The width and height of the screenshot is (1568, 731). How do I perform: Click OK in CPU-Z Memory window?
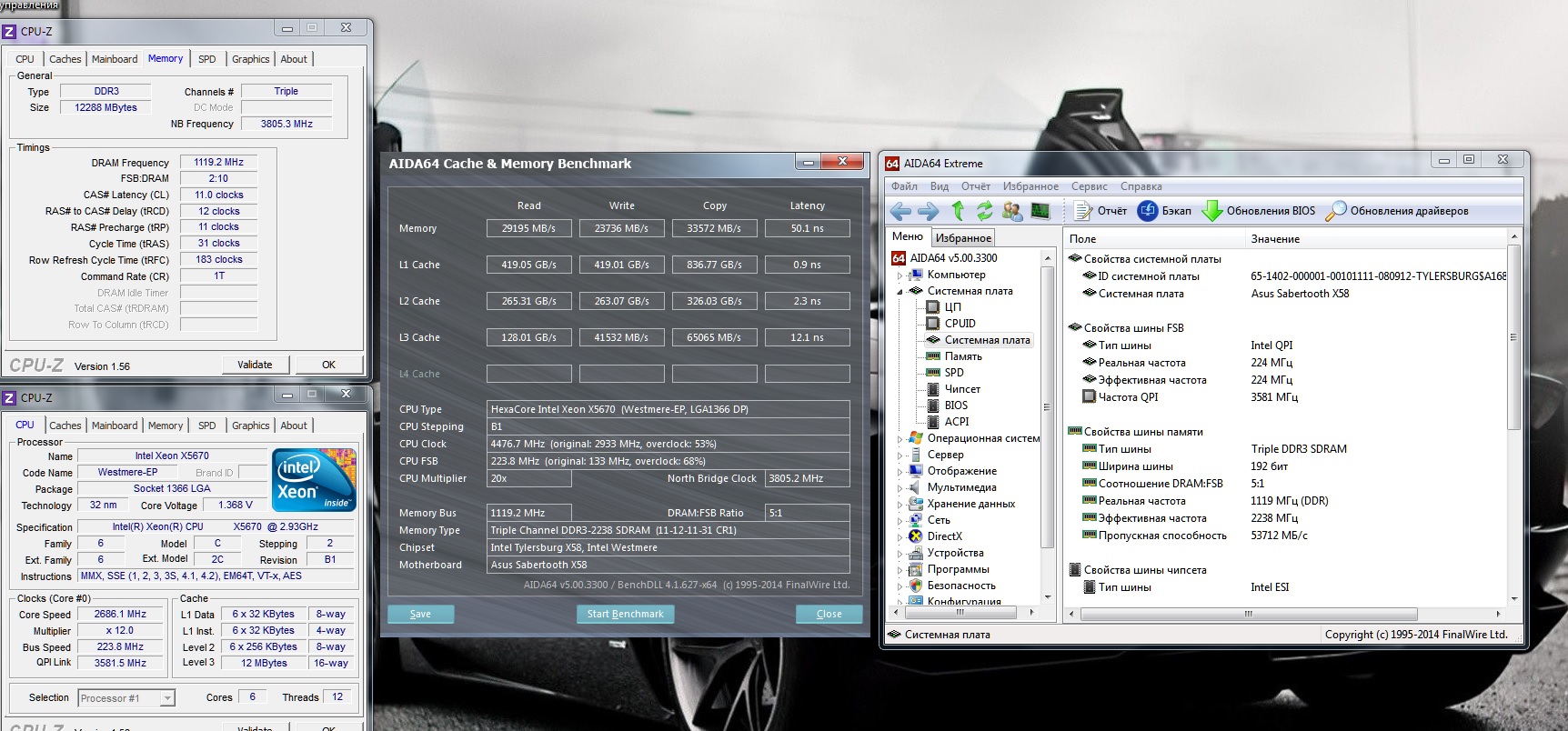click(328, 365)
